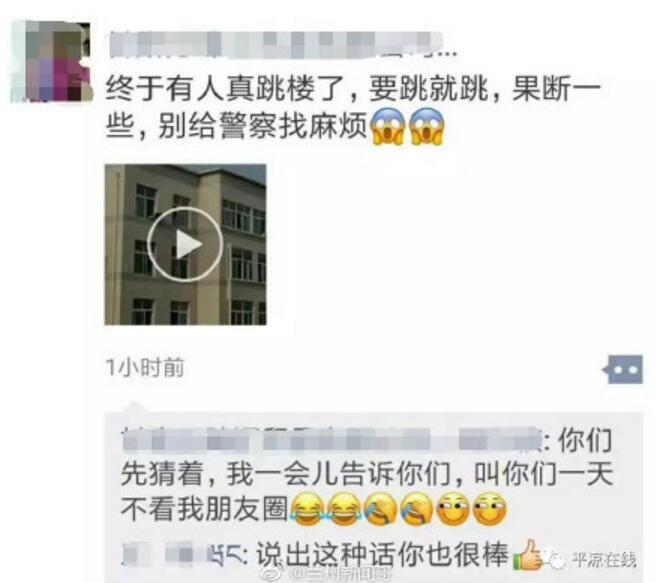Click the second screaming face emoji

[x=427, y=126]
